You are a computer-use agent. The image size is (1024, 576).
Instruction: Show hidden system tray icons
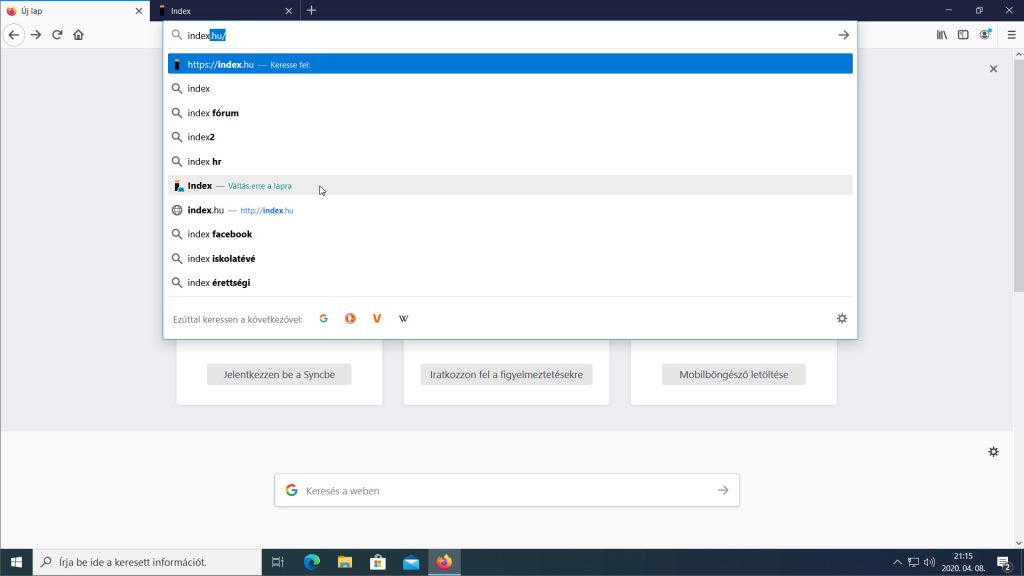(897, 562)
